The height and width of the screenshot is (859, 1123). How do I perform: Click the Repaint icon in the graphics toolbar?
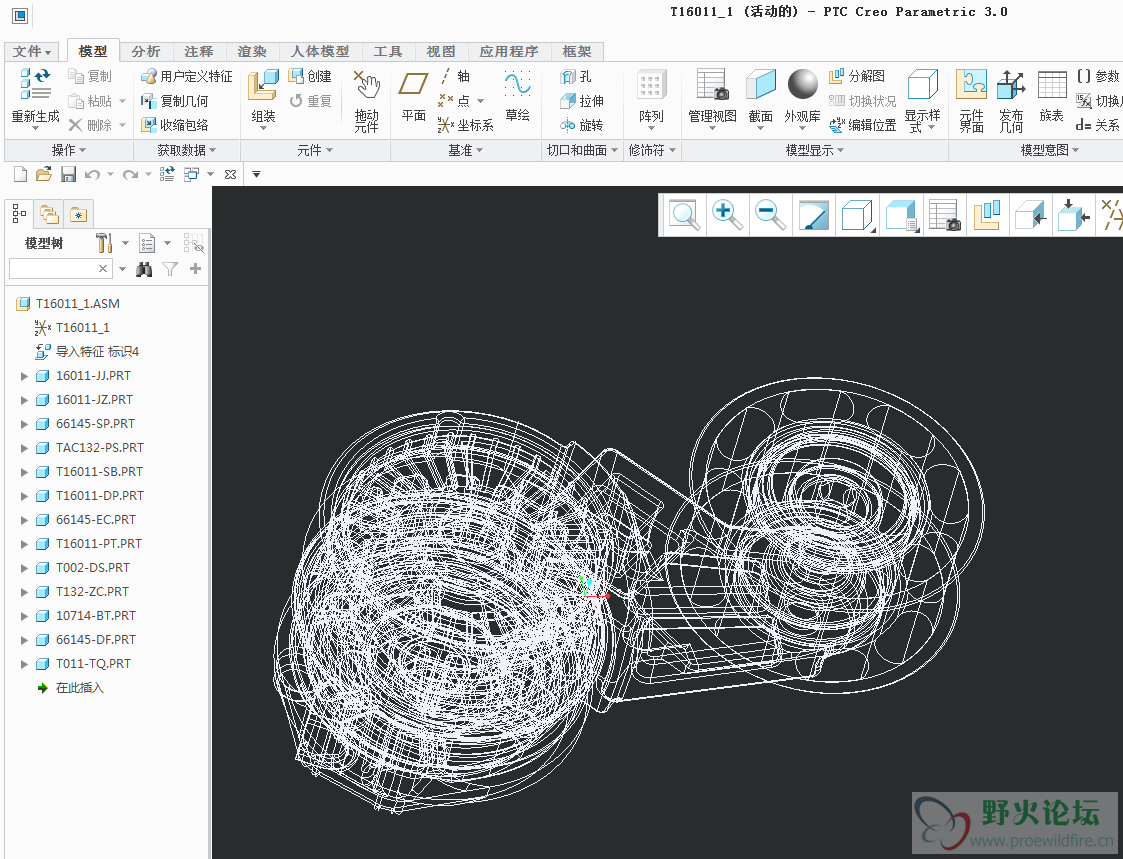[x=813, y=214]
